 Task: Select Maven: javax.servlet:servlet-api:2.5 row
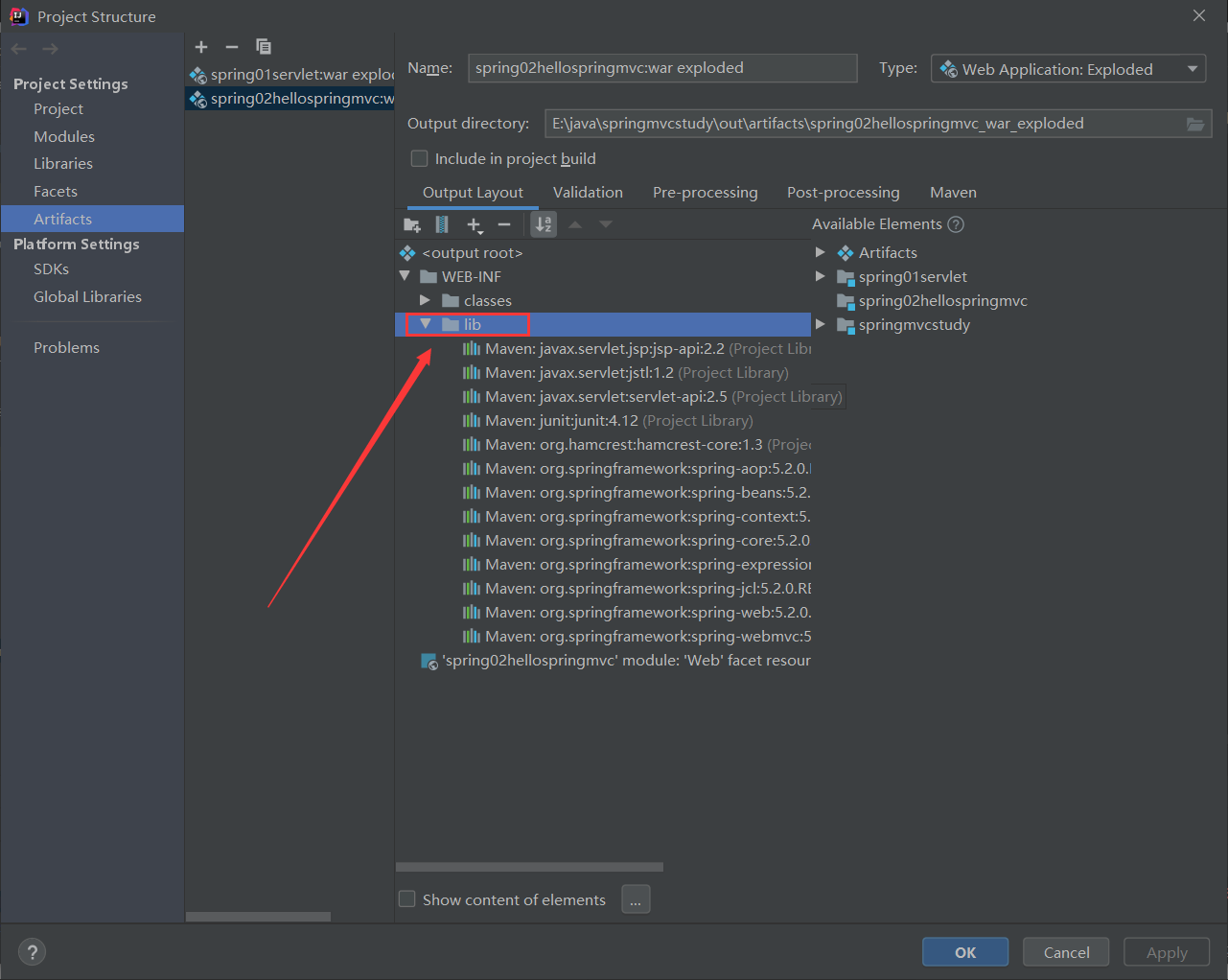click(603, 397)
